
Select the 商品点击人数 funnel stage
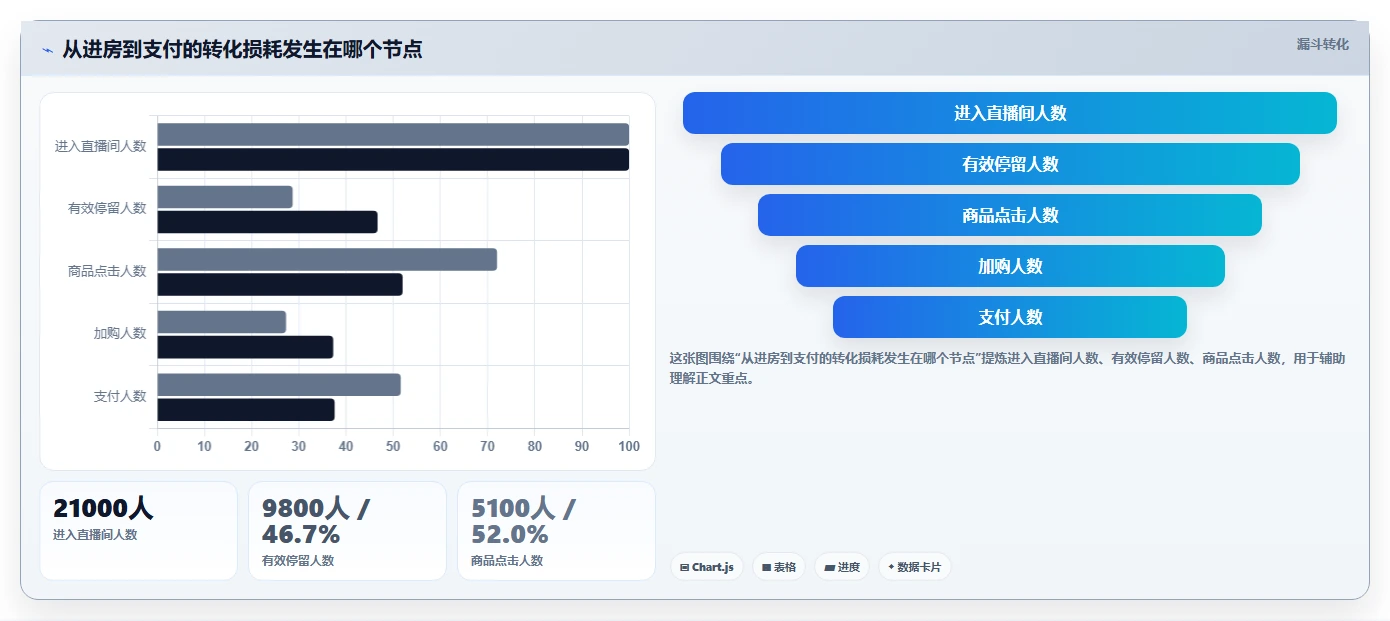click(x=1010, y=215)
